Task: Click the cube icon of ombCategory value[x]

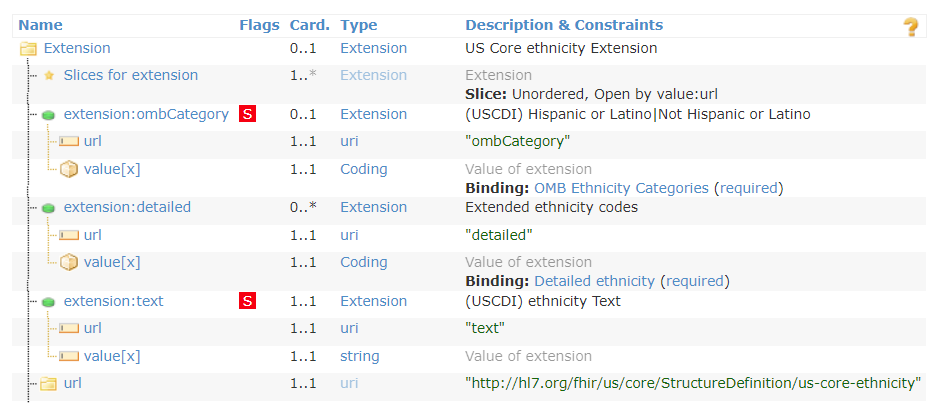Action: click(x=69, y=170)
